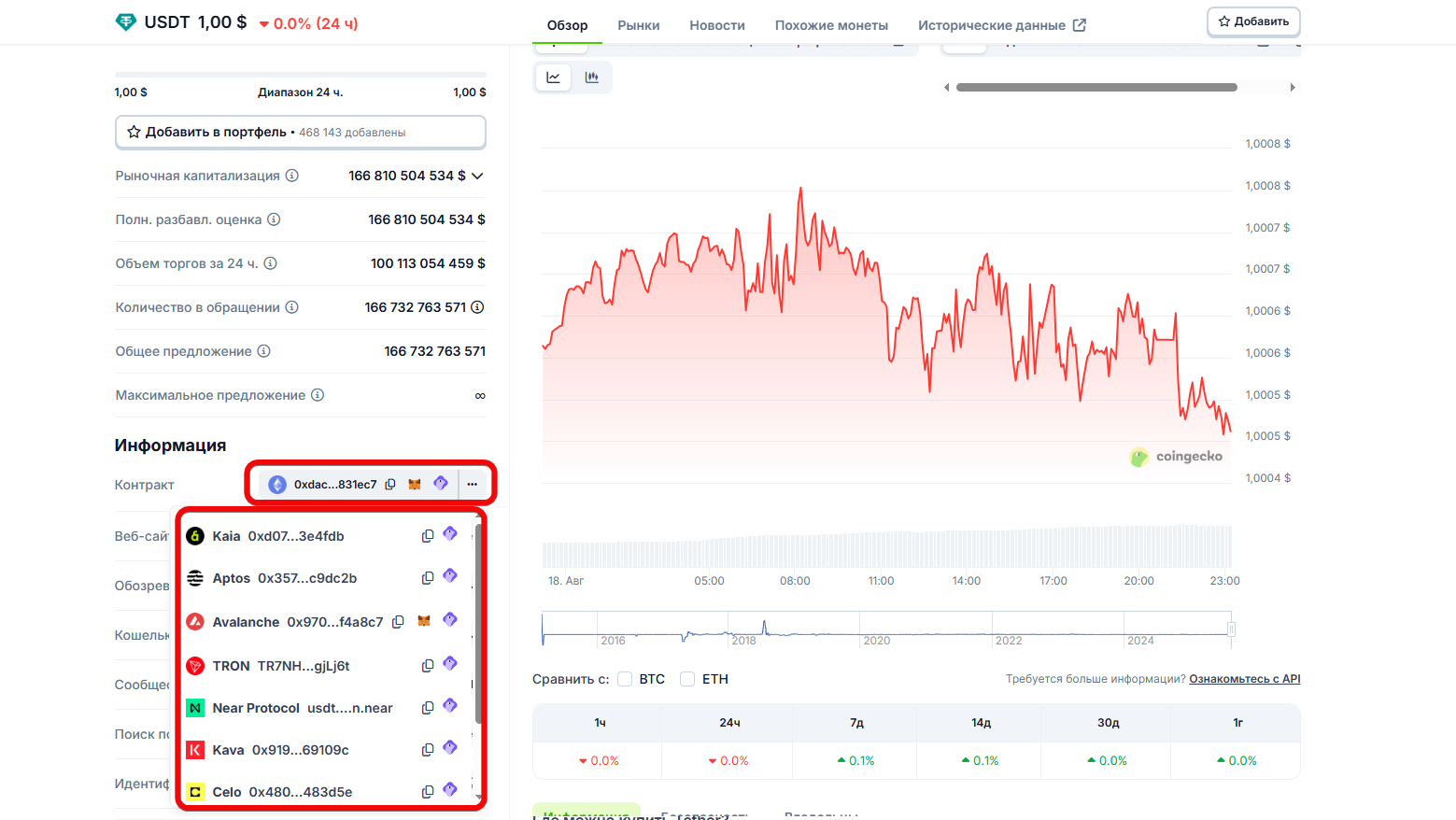
Task: Tick the ETH comparison checkbox
Action: click(687, 679)
